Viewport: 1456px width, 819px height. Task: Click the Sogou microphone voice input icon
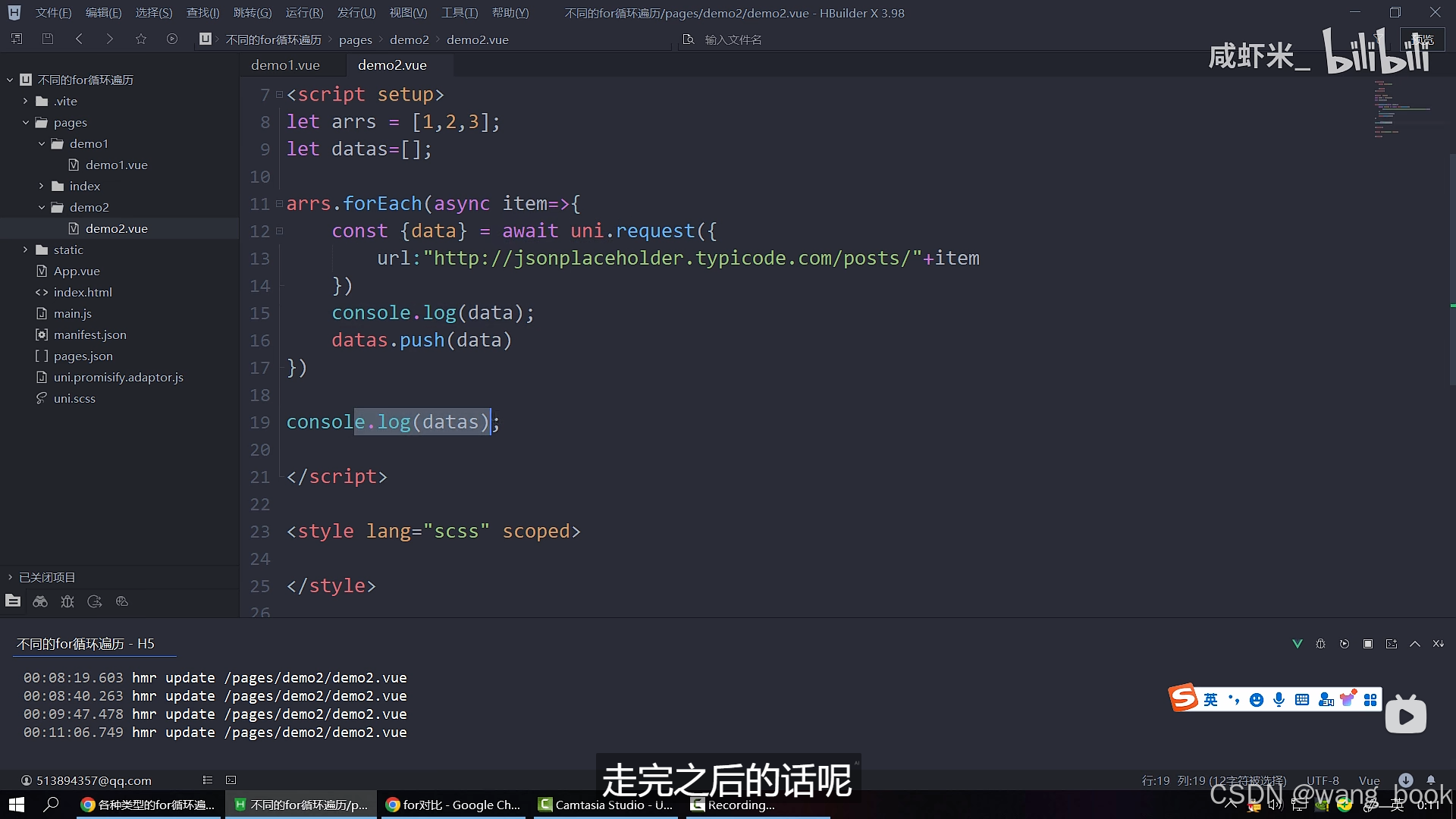[1279, 700]
